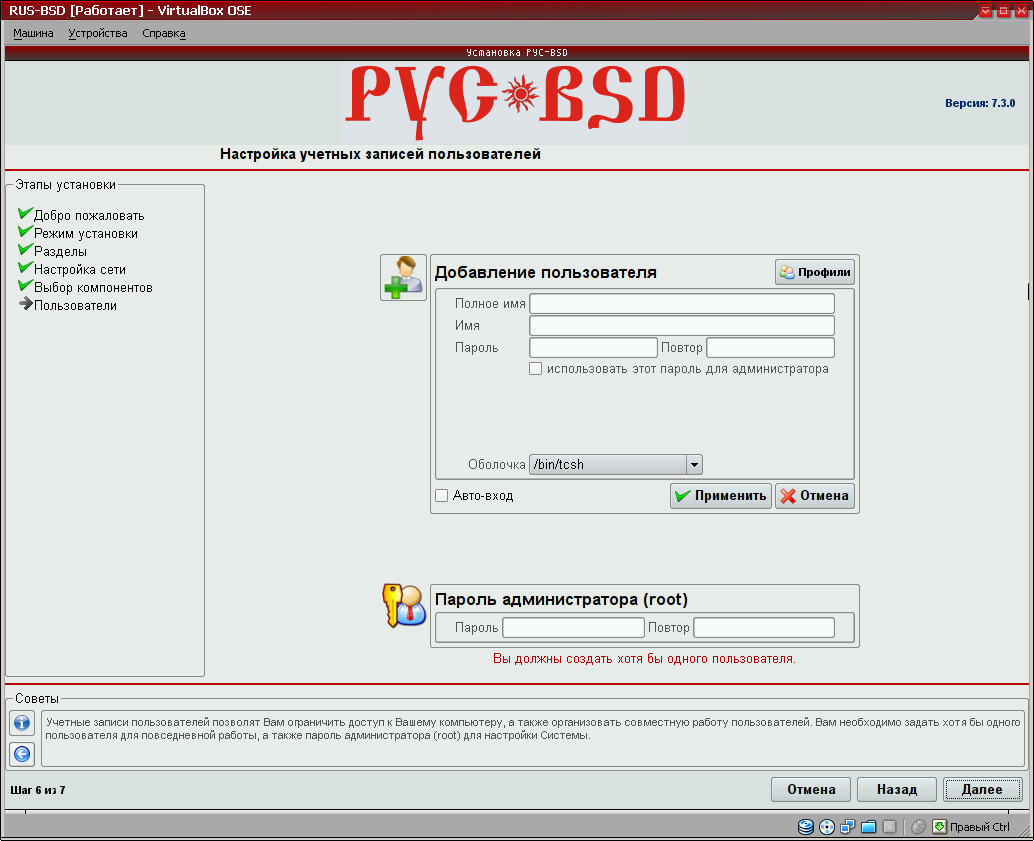1034x841 pixels.
Task: Click the red user-required warning text
Action: pyautogui.click(x=644, y=659)
